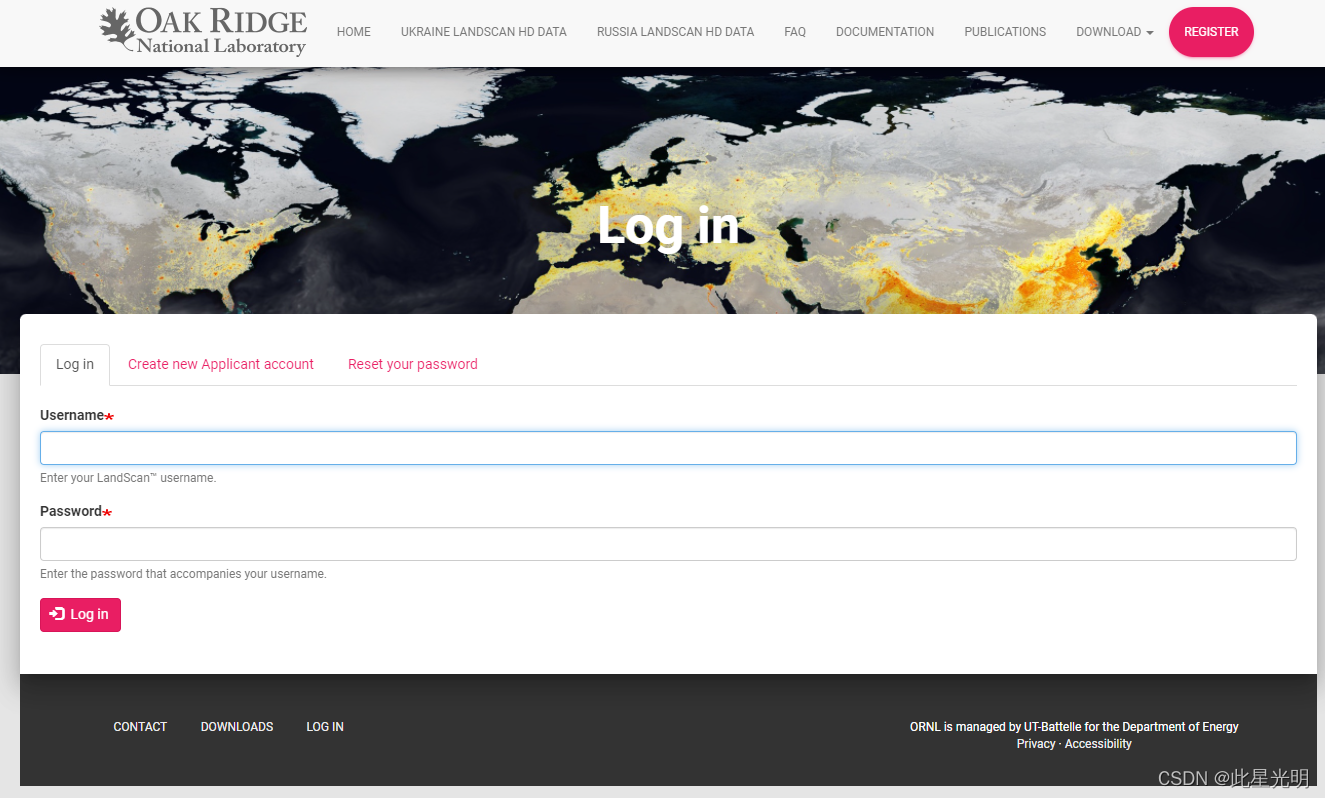Screen dimensions: 1325x798
Task: Expand the Download dropdown menu
Action: click(1114, 32)
